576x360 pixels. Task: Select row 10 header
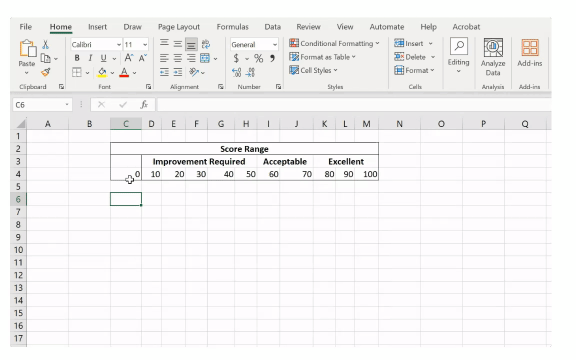point(18,250)
